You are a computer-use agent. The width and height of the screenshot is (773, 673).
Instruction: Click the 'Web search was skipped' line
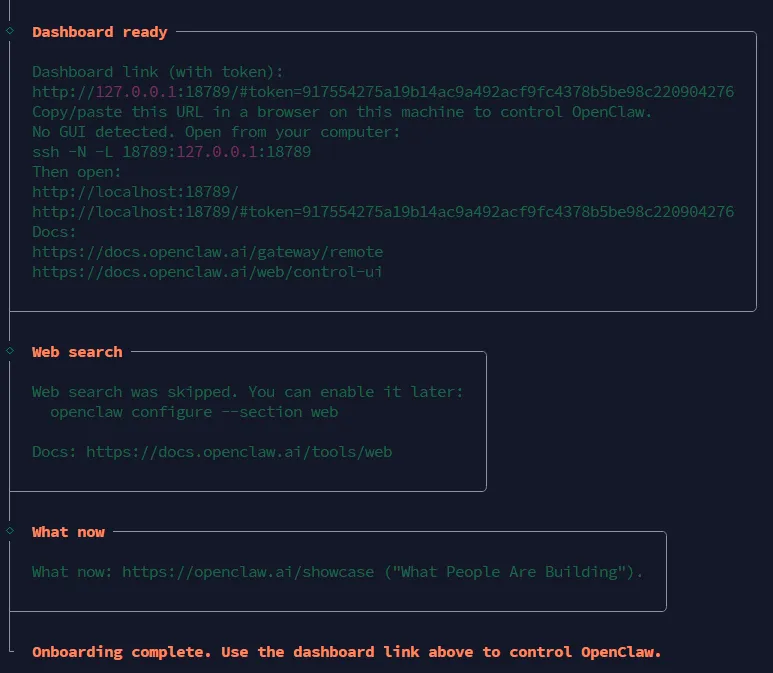[247, 392]
